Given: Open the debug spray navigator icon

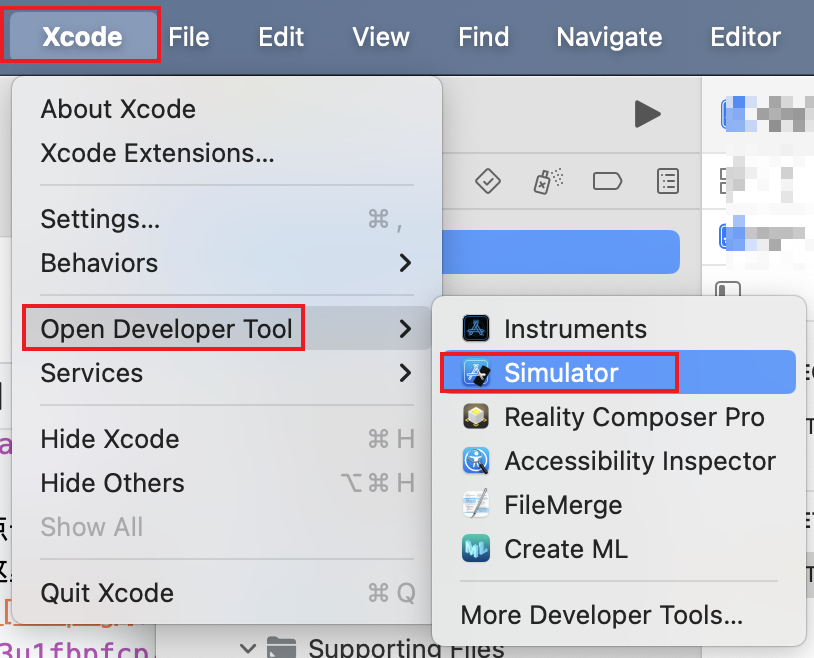Looking at the screenshot, I should point(547,181).
